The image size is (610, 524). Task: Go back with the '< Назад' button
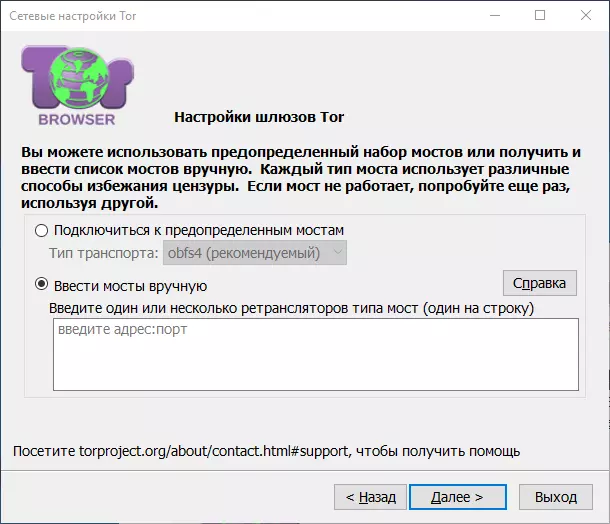[370, 496]
